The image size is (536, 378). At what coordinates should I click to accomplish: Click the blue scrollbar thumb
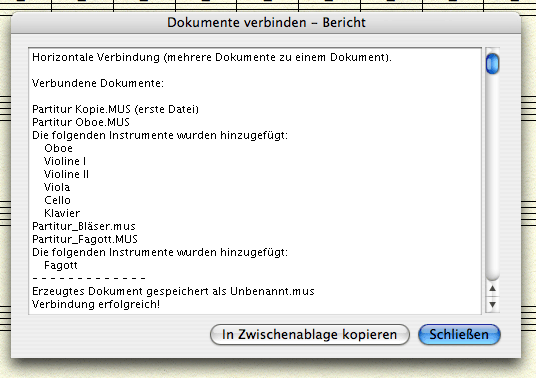click(492, 64)
